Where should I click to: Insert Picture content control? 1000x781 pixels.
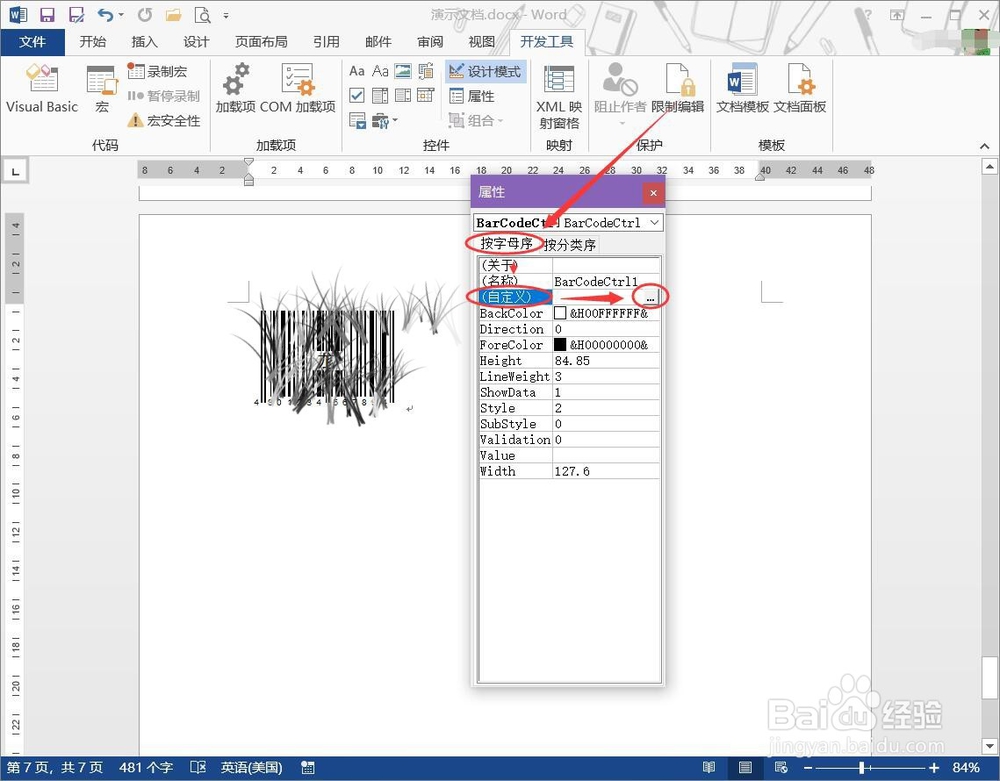(x=403, y=71)
